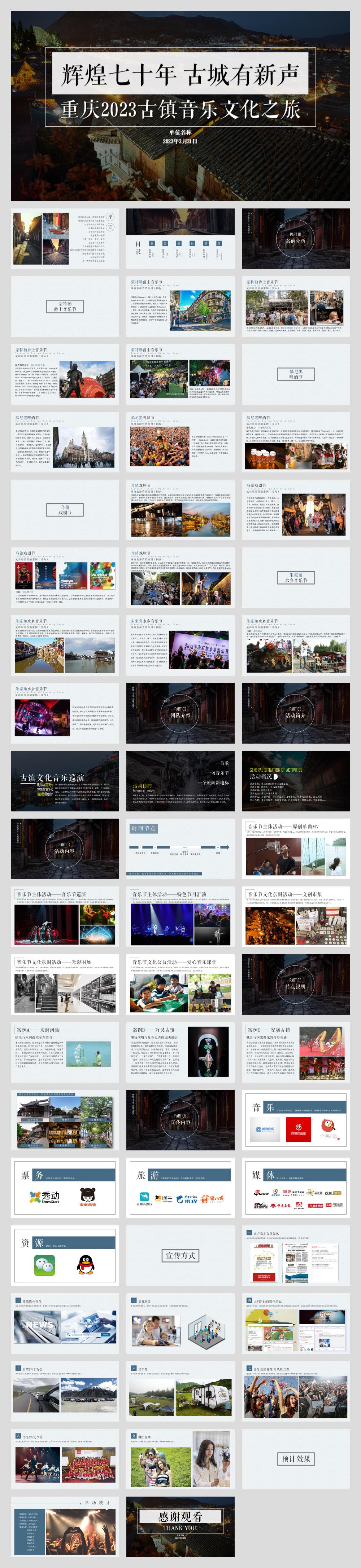This screenshot has height=1568, width=361.
Task: Open the 古镇文化音乐巡演 dark slide
Action: pos(65,780)
